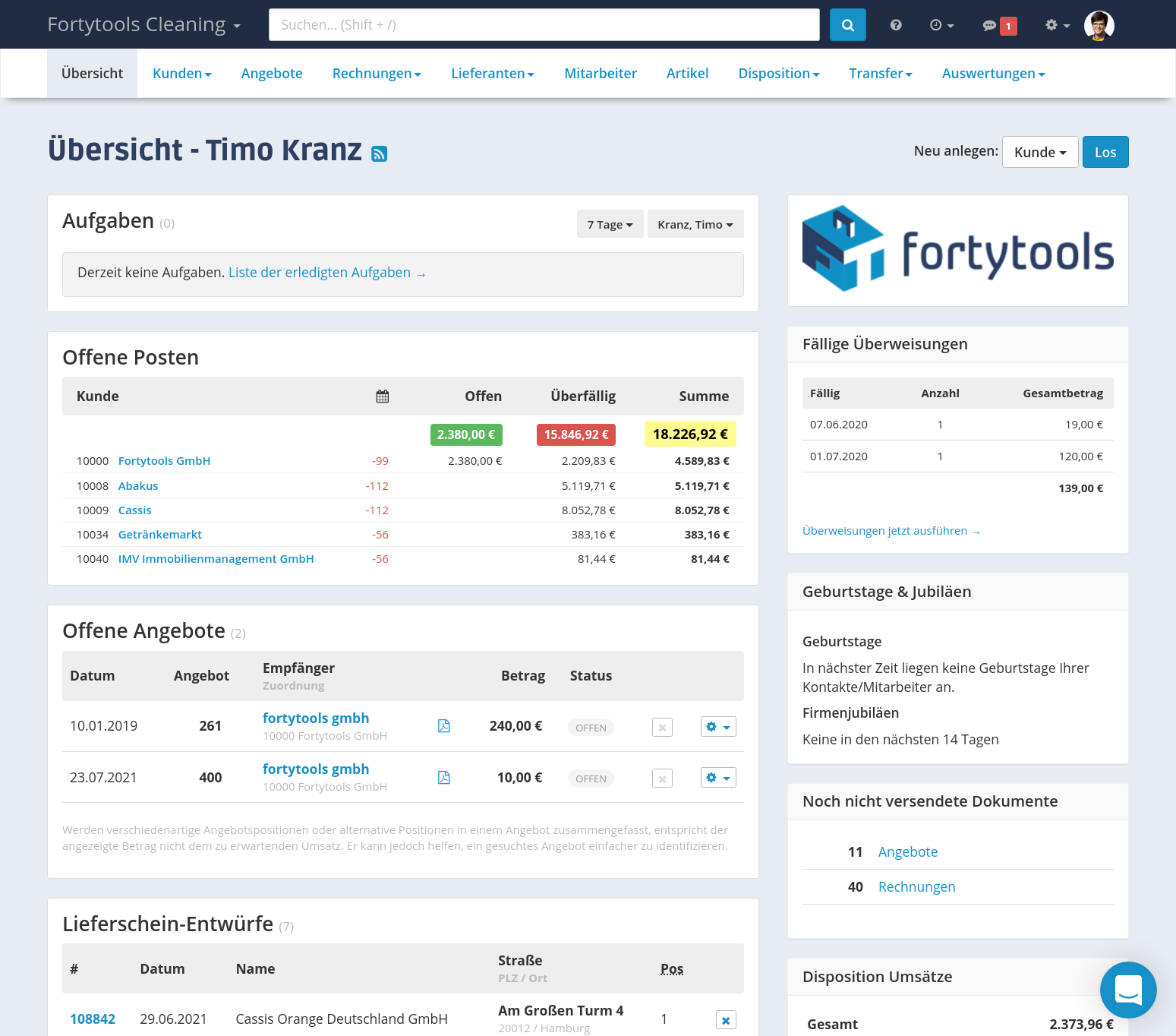Image resolution: width=1176 pixels, height=1036 pixels.
Task: Click the Los button next to Kunde
Action: [1105, 152]
